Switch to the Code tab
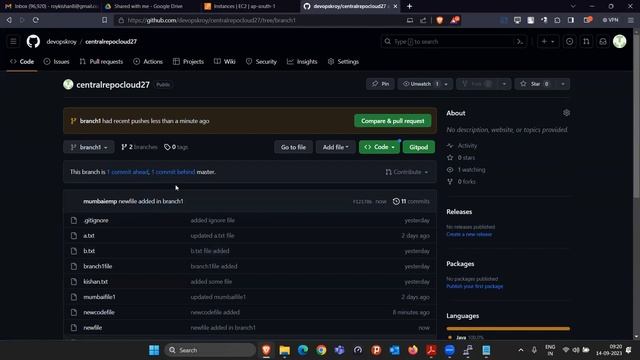Image resolution: width=640 pixels, height=360 pixels. (22, 62)
